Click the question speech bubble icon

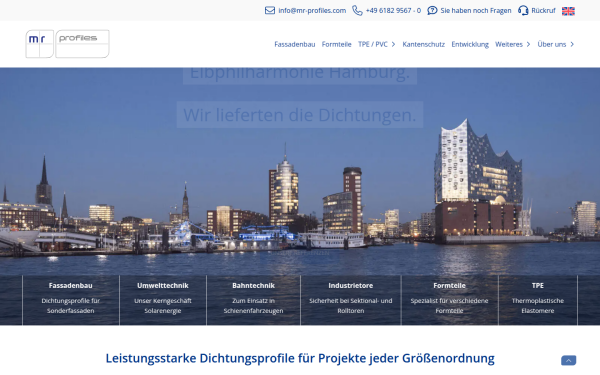pyautogui.click(x=432, y=10)
